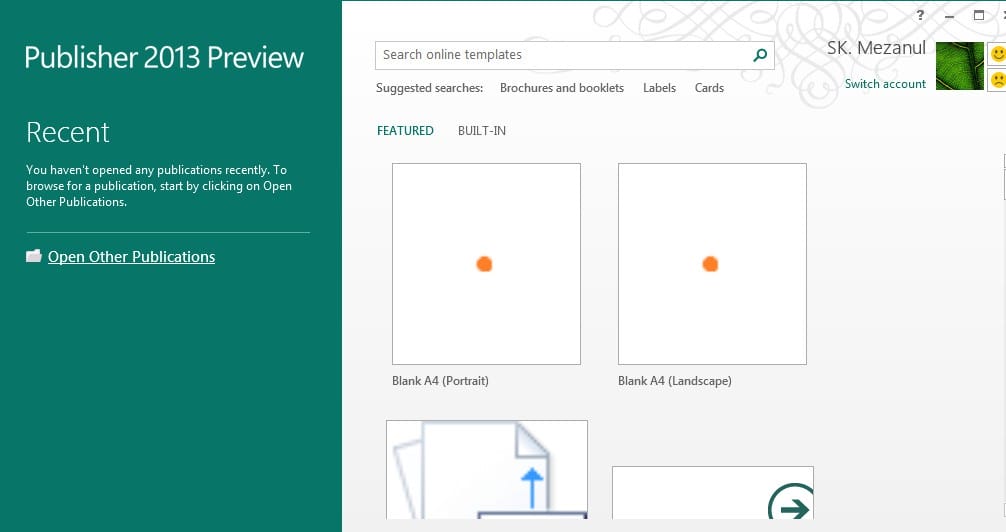Click the Blank A4 (Landscape) label
The height and width of the screenshot is (532, 1006).
click(x=674, y=381)
